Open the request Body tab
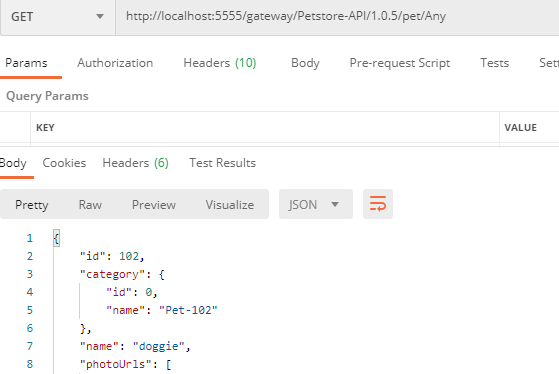Image resolution: width=559 pixels, height=374 pixels. pos(305,63)
